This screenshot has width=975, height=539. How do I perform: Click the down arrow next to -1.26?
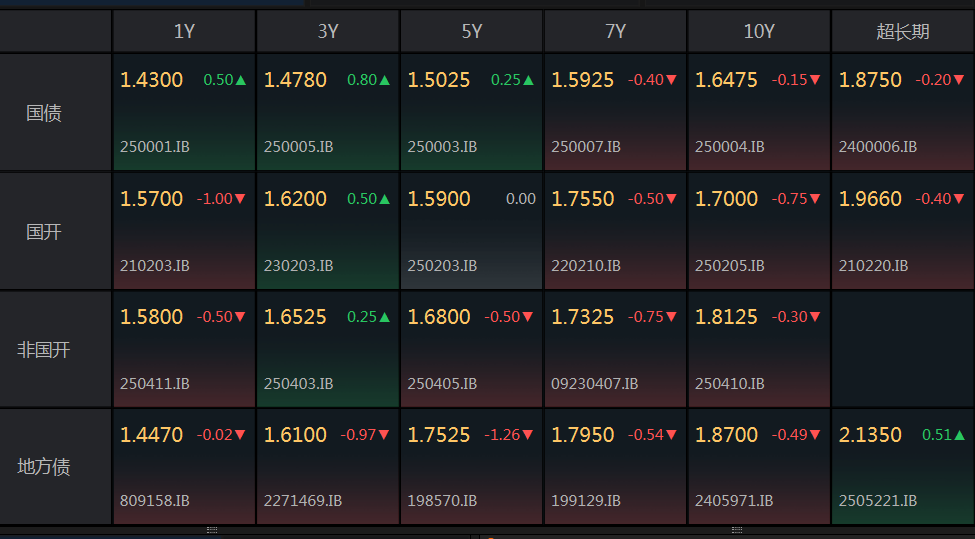click(527, 435)
